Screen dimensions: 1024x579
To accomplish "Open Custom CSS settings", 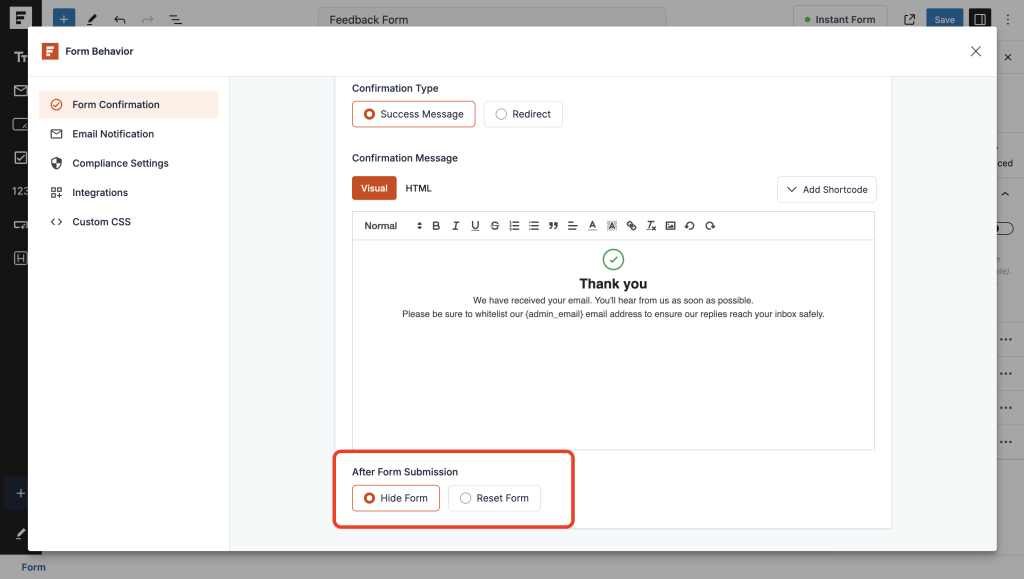I will coord(100,221).
